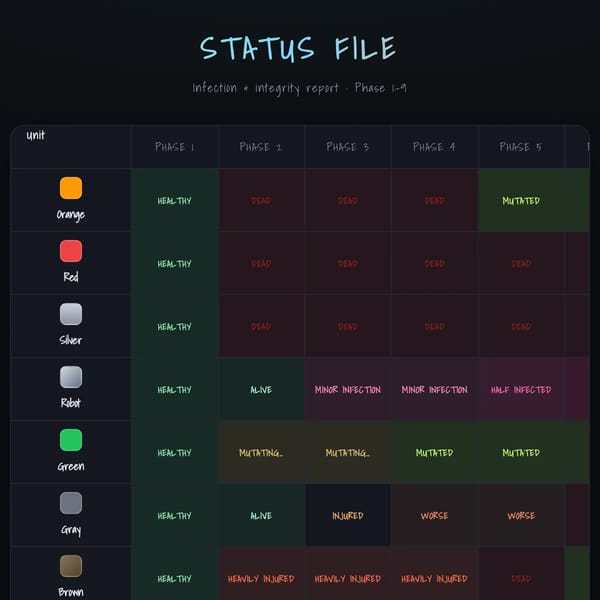This screenshot has height=600, width=600.
Task: Click Brown row's Phase 5 DEAD cell
Action: pyautogui.click(x=521, y=574)
